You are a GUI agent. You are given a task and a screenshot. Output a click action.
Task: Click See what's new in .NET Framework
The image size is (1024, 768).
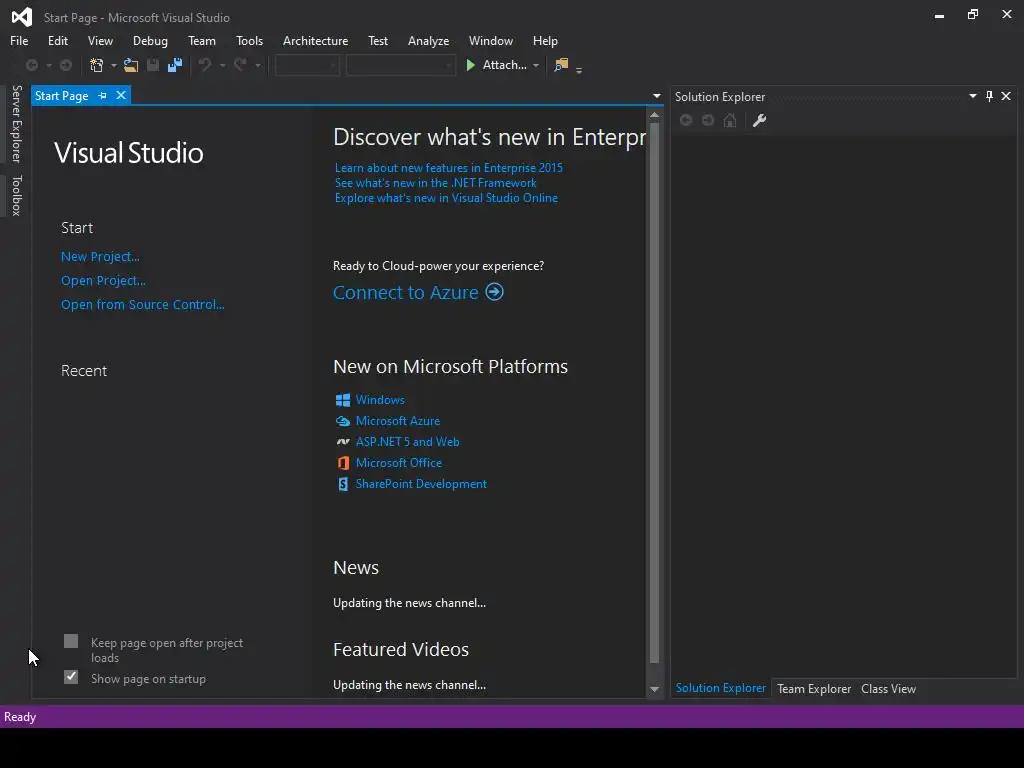436,183
